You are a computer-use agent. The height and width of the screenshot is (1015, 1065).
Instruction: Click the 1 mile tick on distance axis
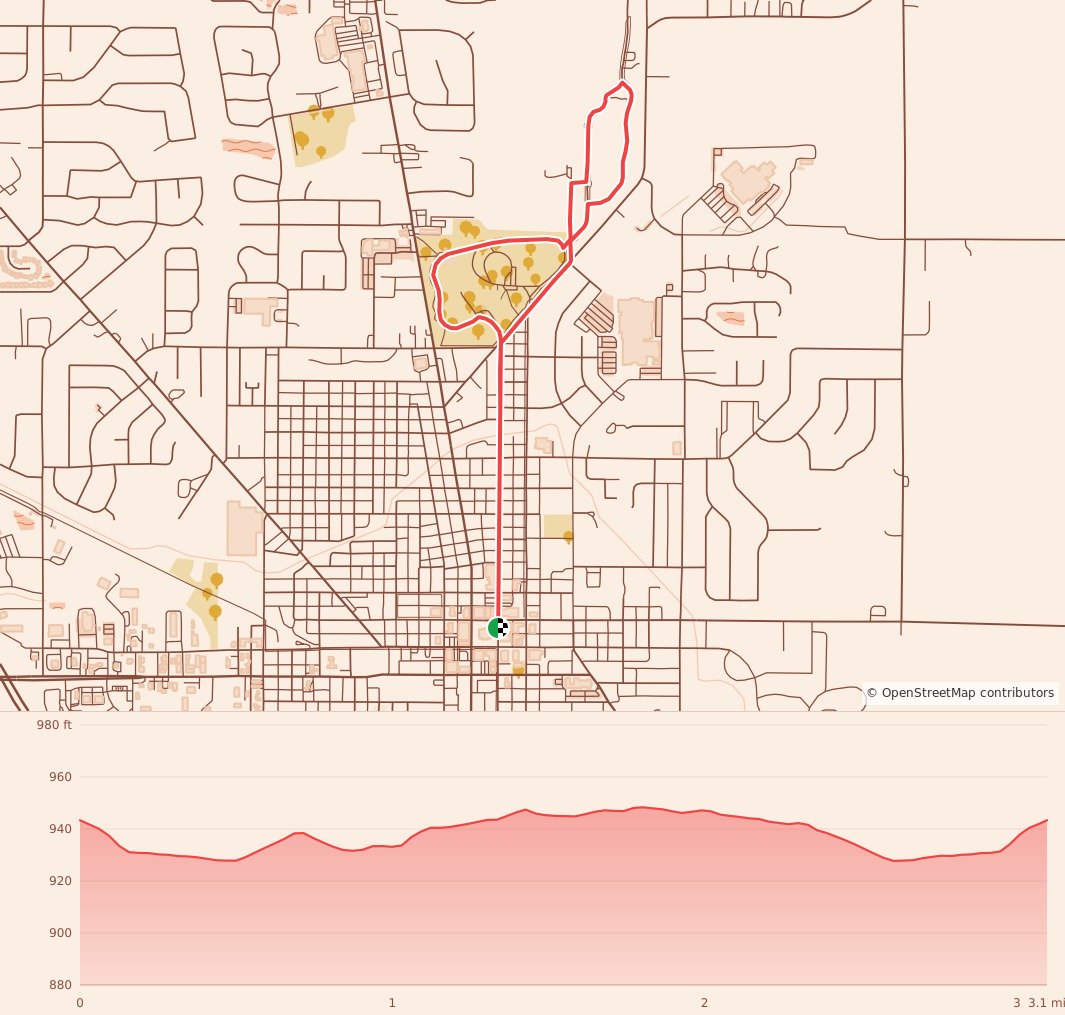(392, 1002)
